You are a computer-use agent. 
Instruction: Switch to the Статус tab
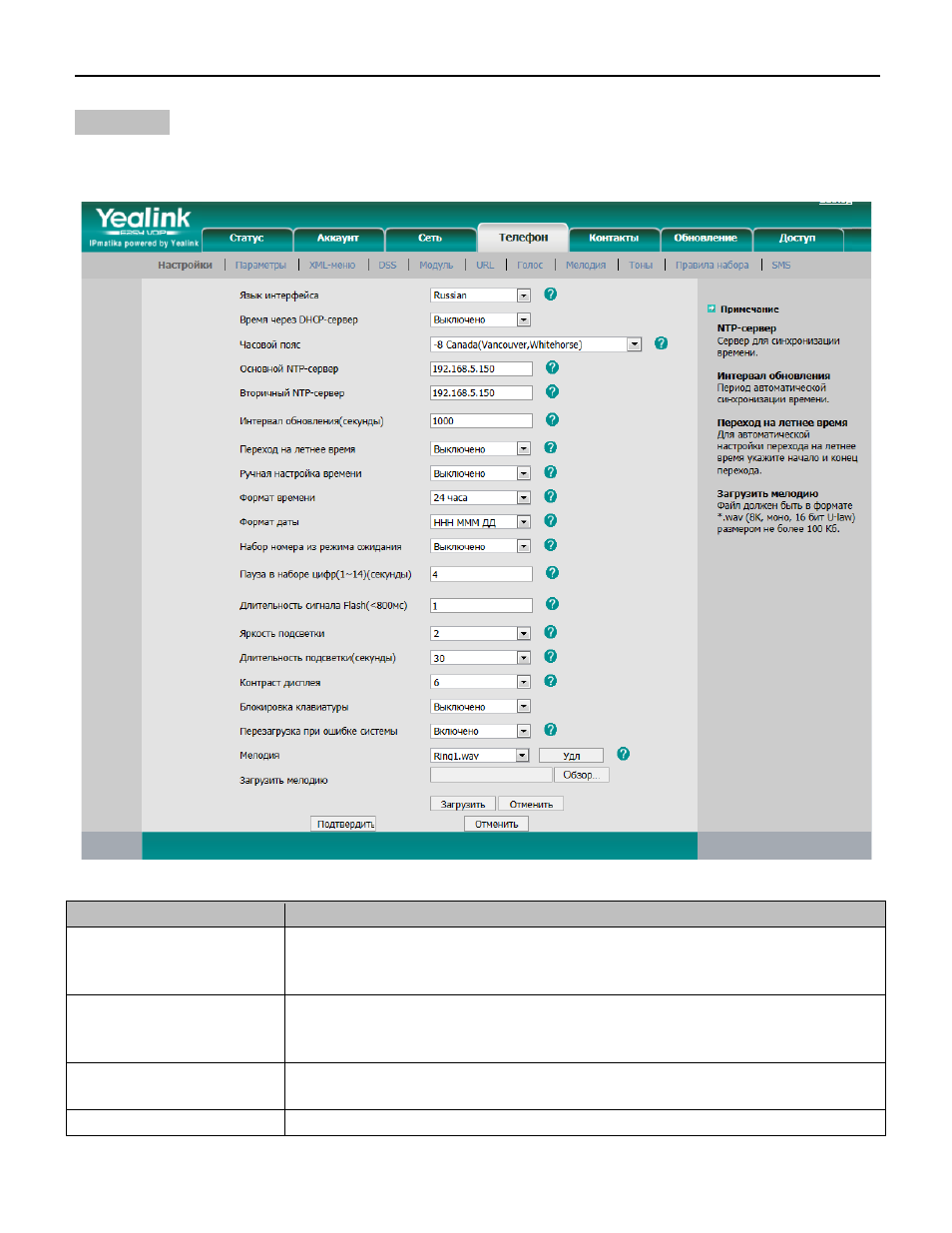point(246,239)
